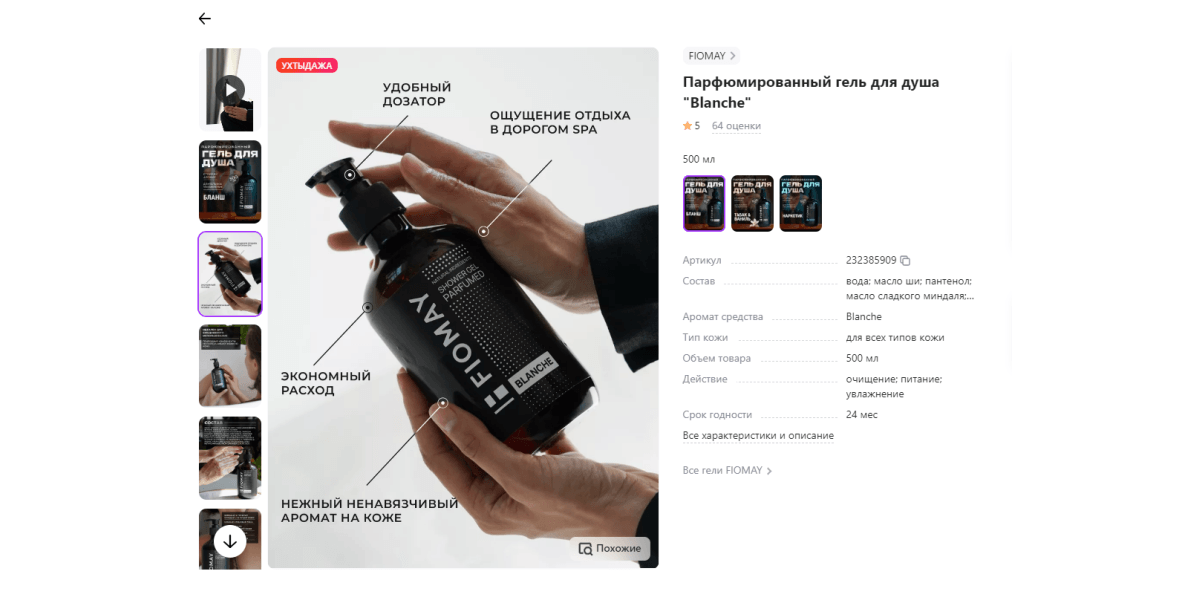
Task: Open Все гели FIOMAY link
Action: click(x=727, y=471)
